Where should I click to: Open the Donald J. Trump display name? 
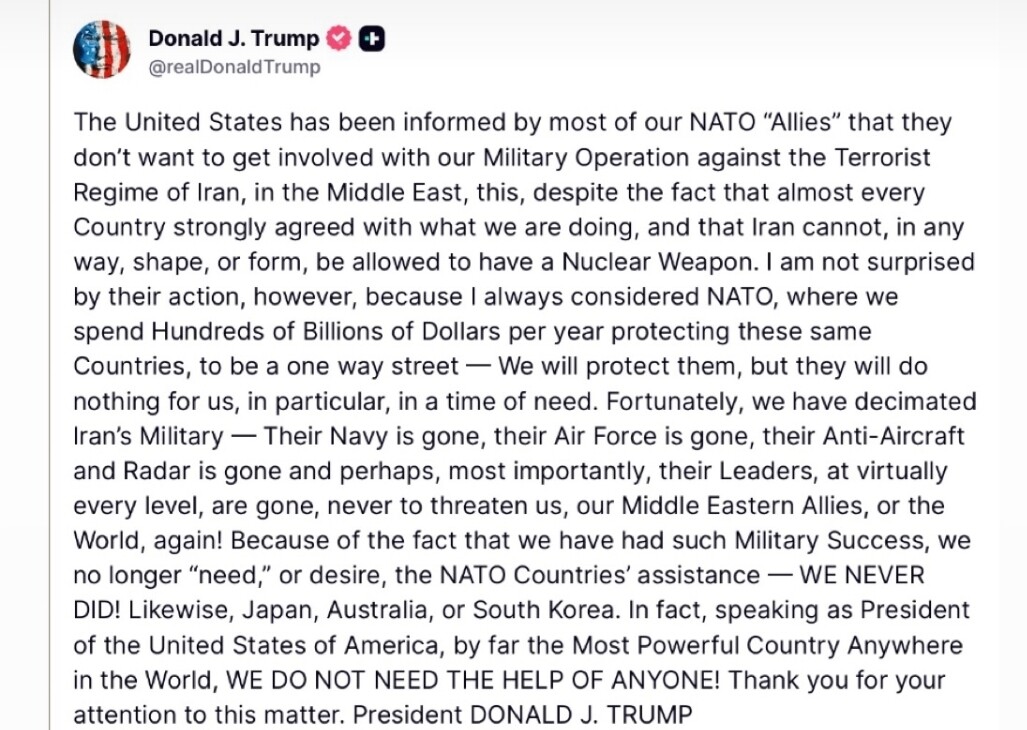[x=233, y=39]
